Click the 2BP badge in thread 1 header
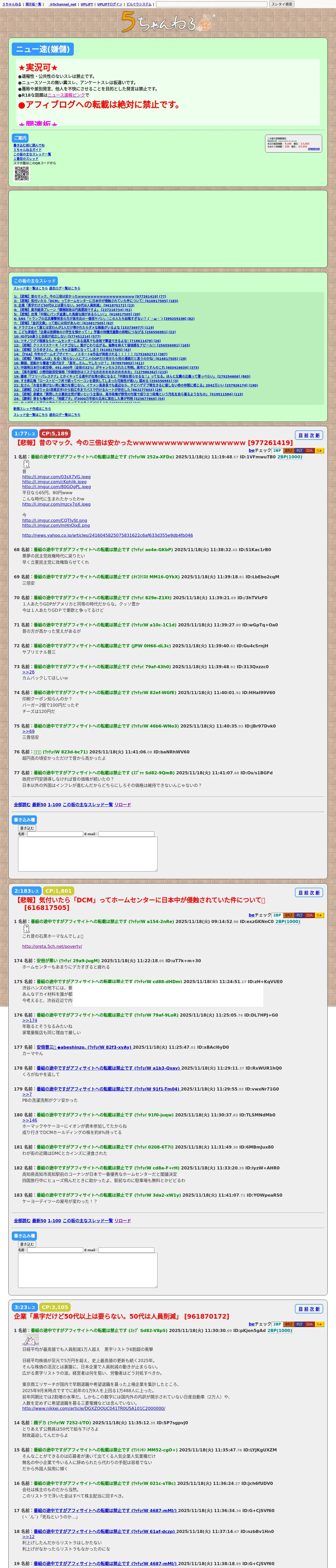 pos(277,451)
